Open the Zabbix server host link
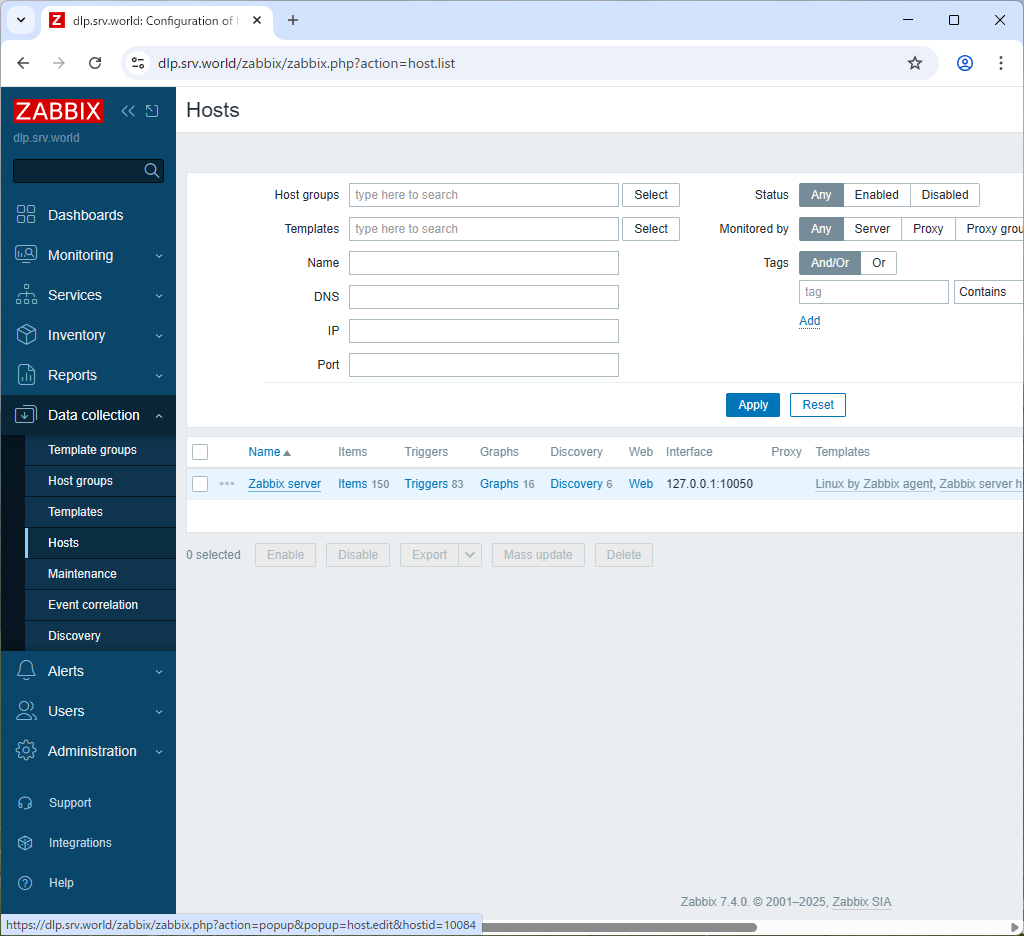This screenshot has width=1024, height=936. pos(283,483)
